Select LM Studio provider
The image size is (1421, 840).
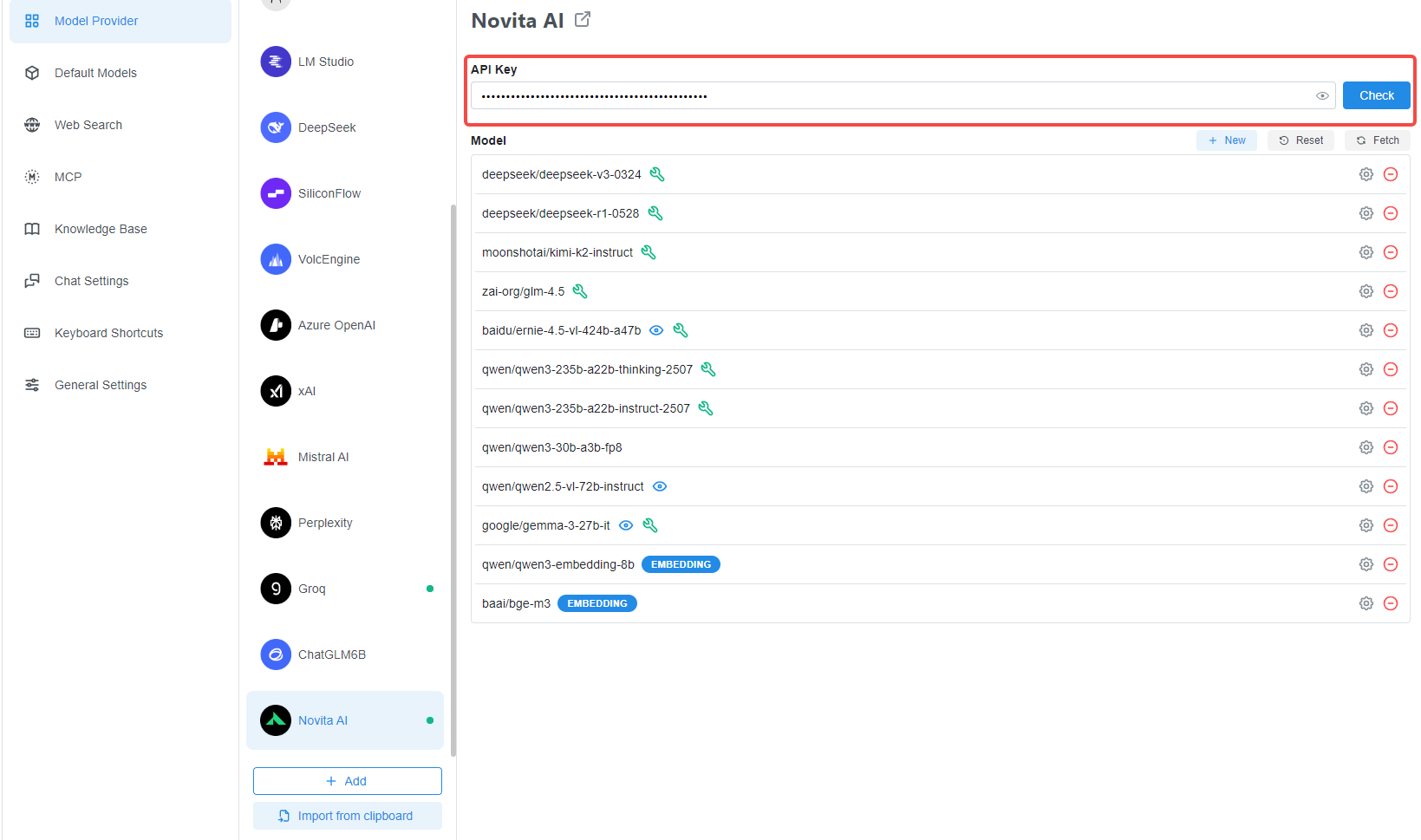[345, 62]
